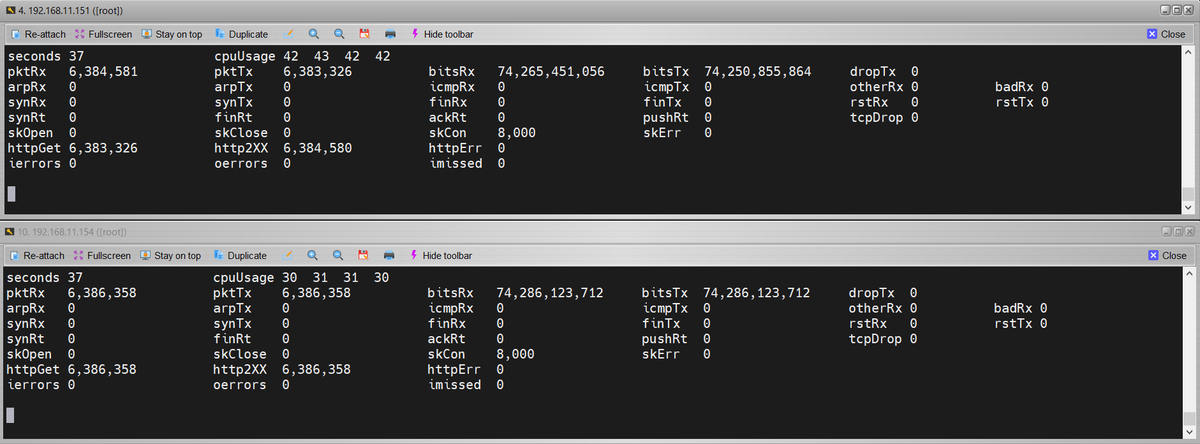Click the Close button in 192.168.11.154 toolbar
The width and height of the screenshot is (1200, 444).
1167,255
